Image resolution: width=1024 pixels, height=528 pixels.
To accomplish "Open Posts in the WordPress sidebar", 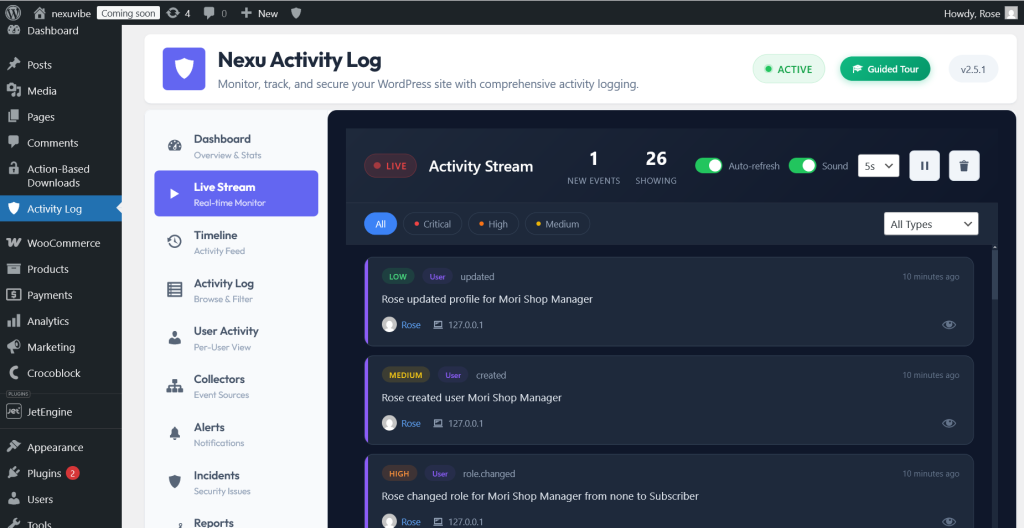I will [61, 65].
